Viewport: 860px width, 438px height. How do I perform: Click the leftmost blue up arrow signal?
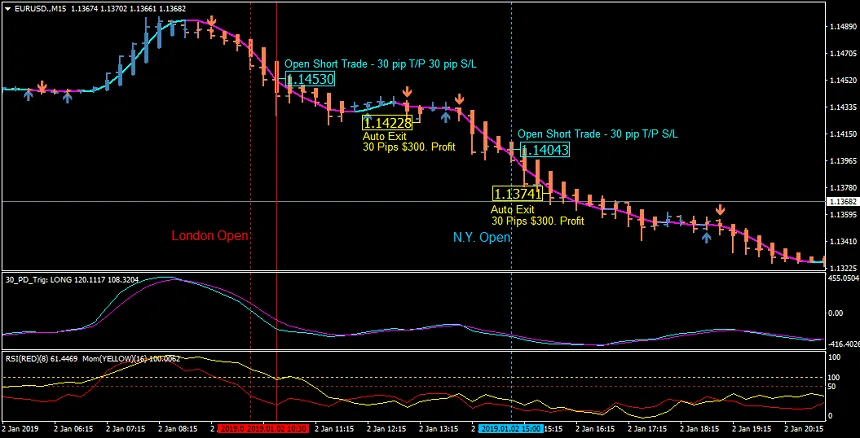click(x=29, y=96)
